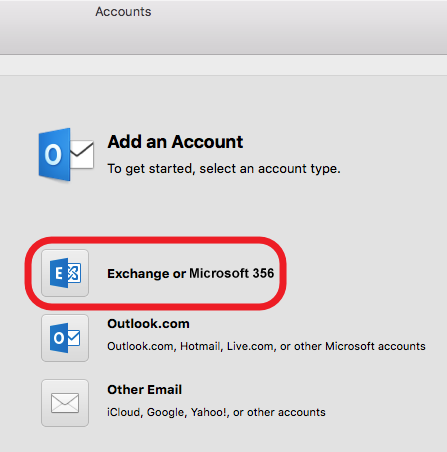Click the blue O on the Outlook.com icon
447x452 pixels.
59,338
